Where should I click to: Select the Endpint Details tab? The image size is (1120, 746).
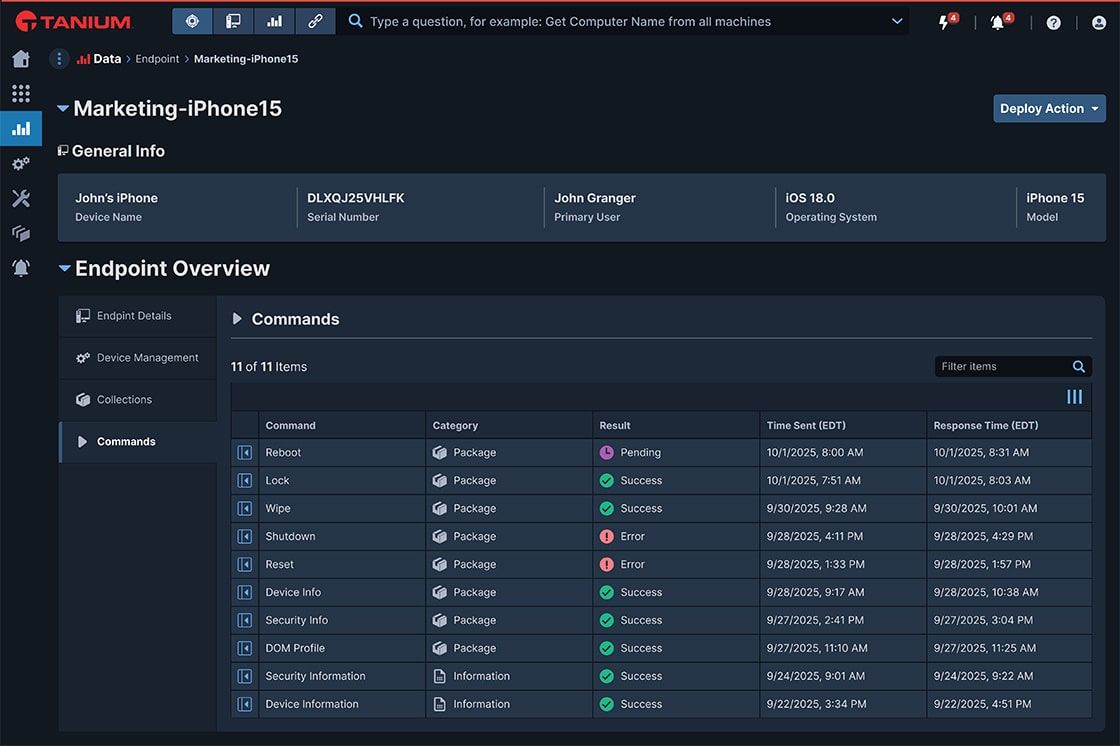pos(138,316)
